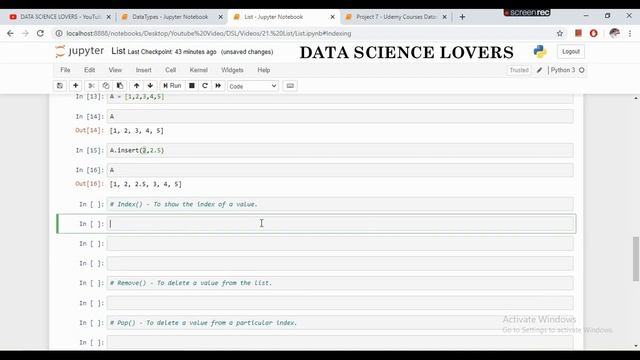The image size is (640, 360).
Task: Open a new browser tab
Action: coord(462,17)
